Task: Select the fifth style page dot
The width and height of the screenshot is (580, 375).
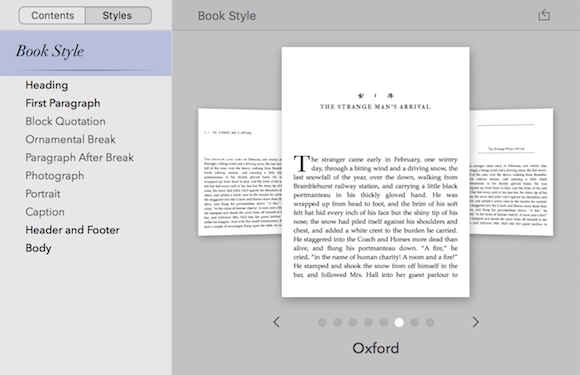Action: pos(384,322)
